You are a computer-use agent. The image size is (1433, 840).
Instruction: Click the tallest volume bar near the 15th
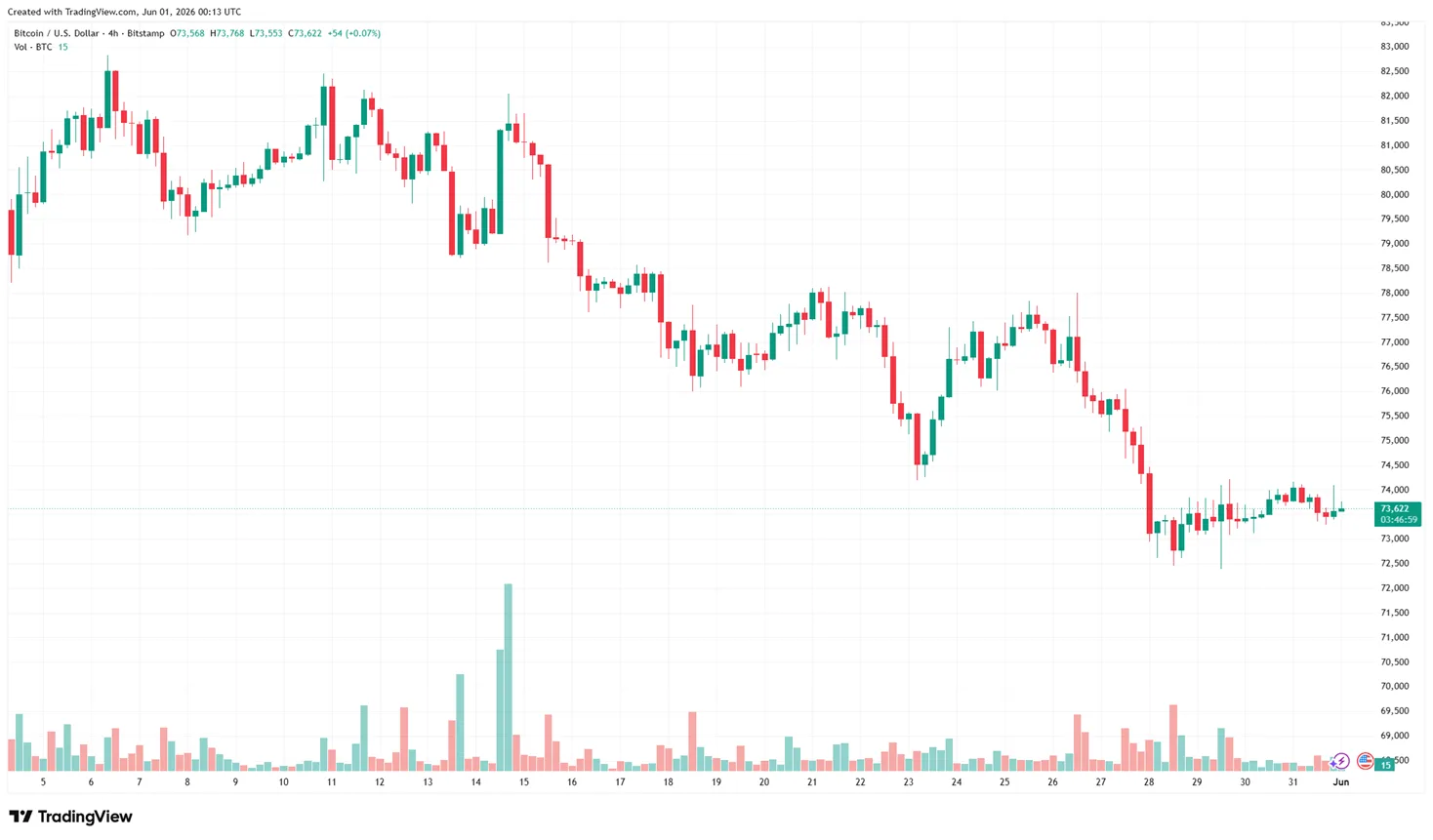click(508, 676)
